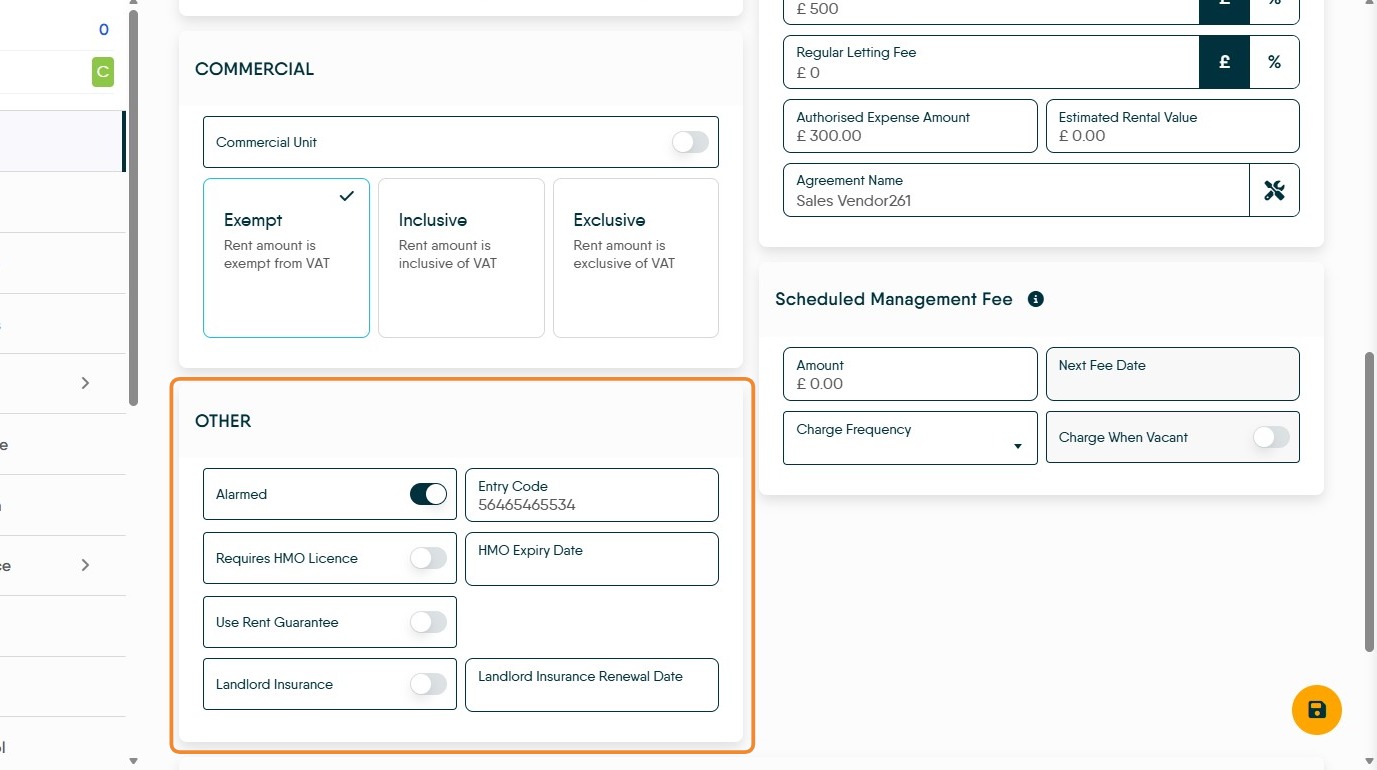Choose the Exclusive VAT option card
This screenshot has width=1377, height=770.
pyautogui.click(x=636, y=258)
